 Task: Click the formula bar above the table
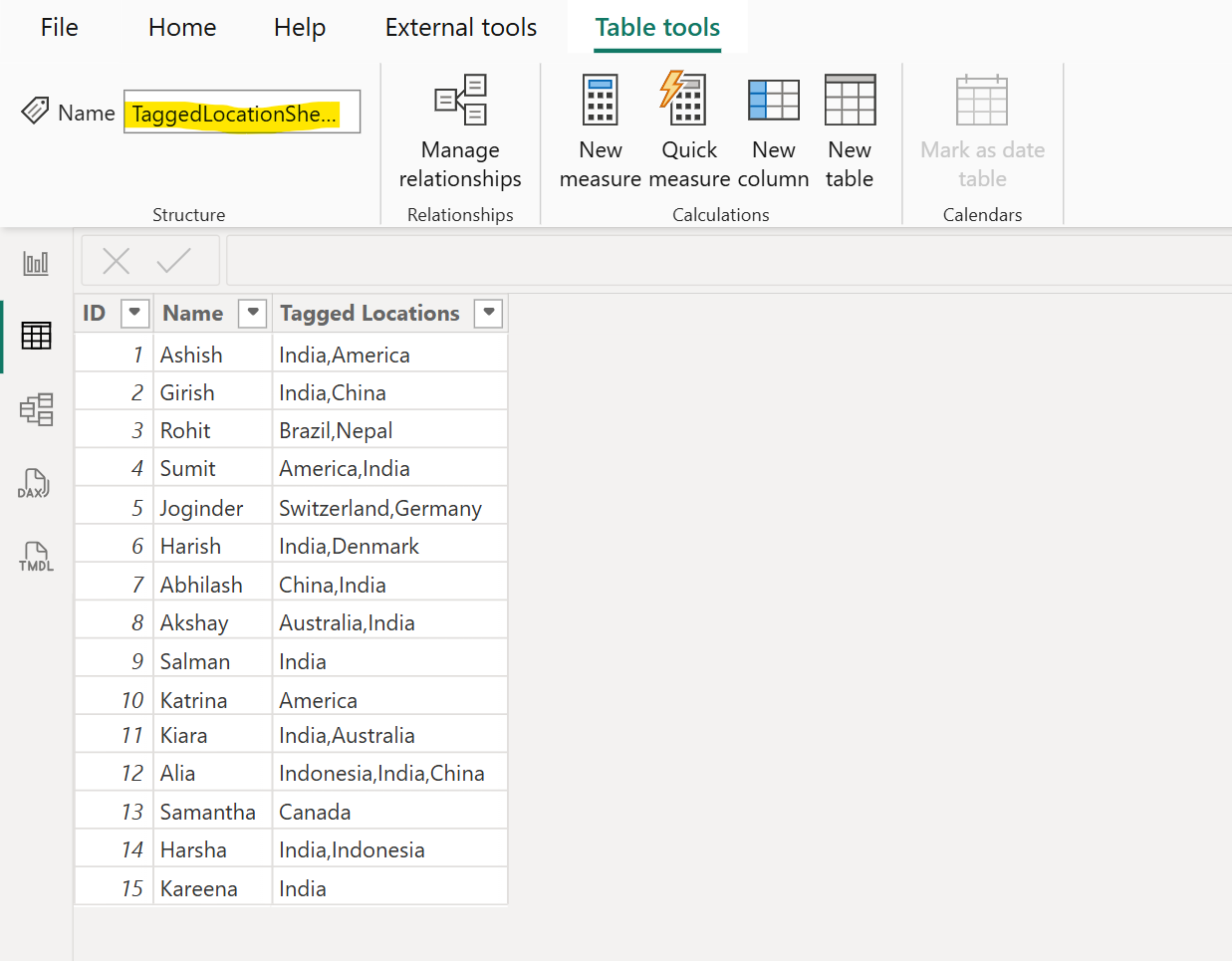(x=697, y=260)
